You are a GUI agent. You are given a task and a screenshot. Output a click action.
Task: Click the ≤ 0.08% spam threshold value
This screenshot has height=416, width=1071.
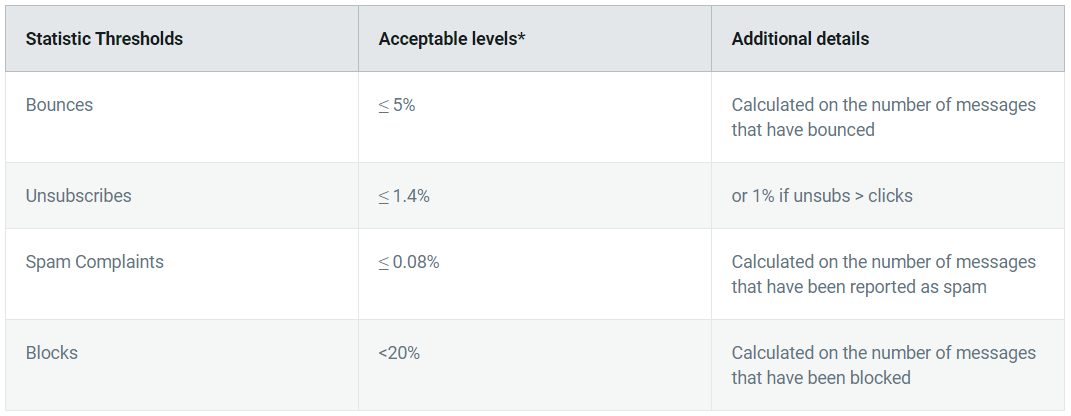coord(409,262)
